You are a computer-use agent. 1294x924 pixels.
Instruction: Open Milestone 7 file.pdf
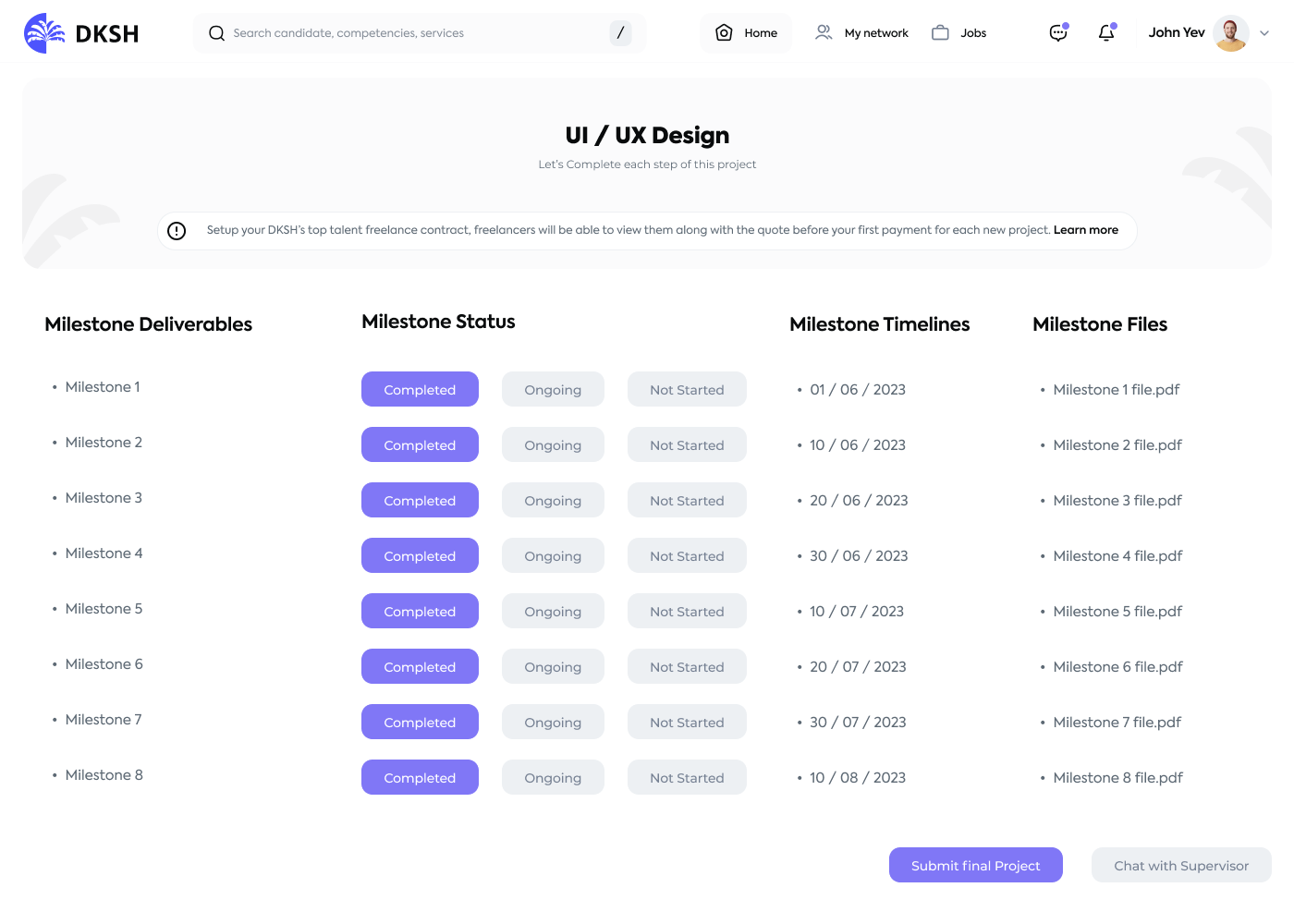pyautogui.click(x=1117, y=723)
